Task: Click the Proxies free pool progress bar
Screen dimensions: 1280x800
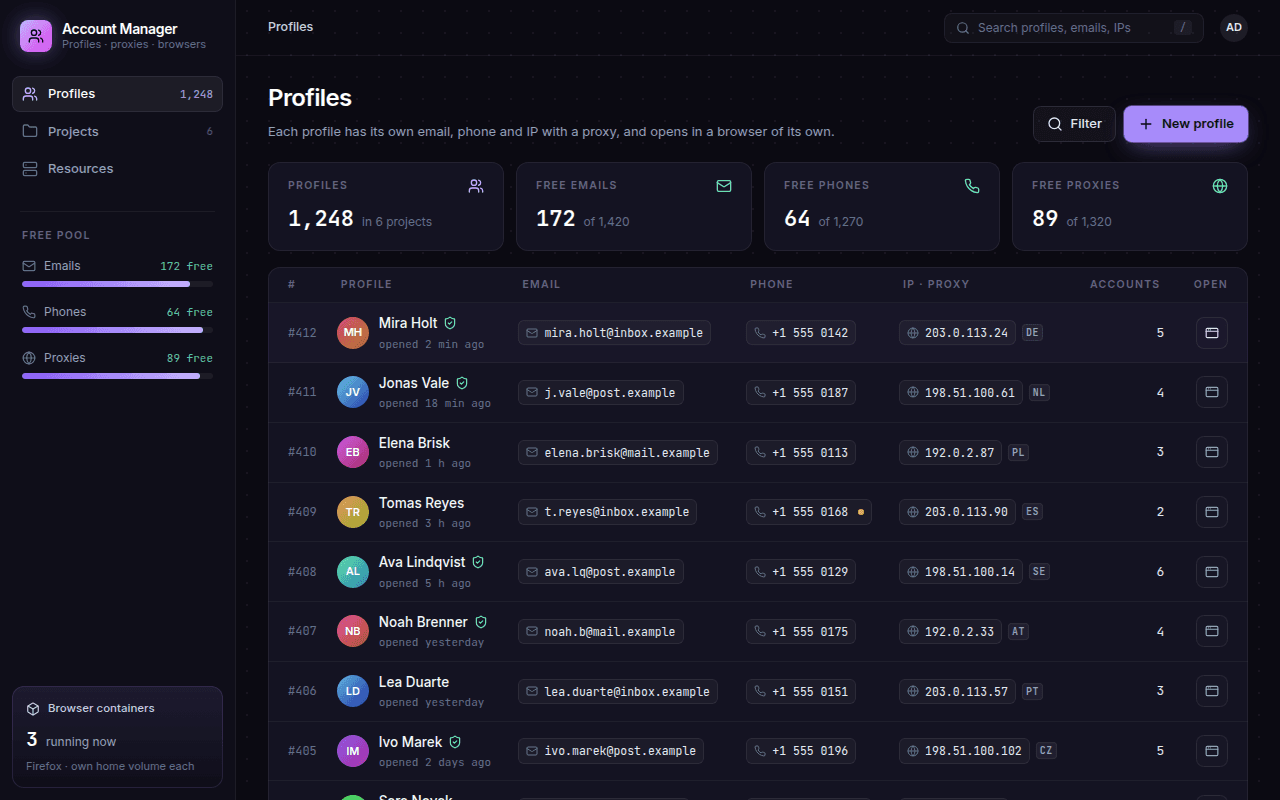Action: coord(117,376)
